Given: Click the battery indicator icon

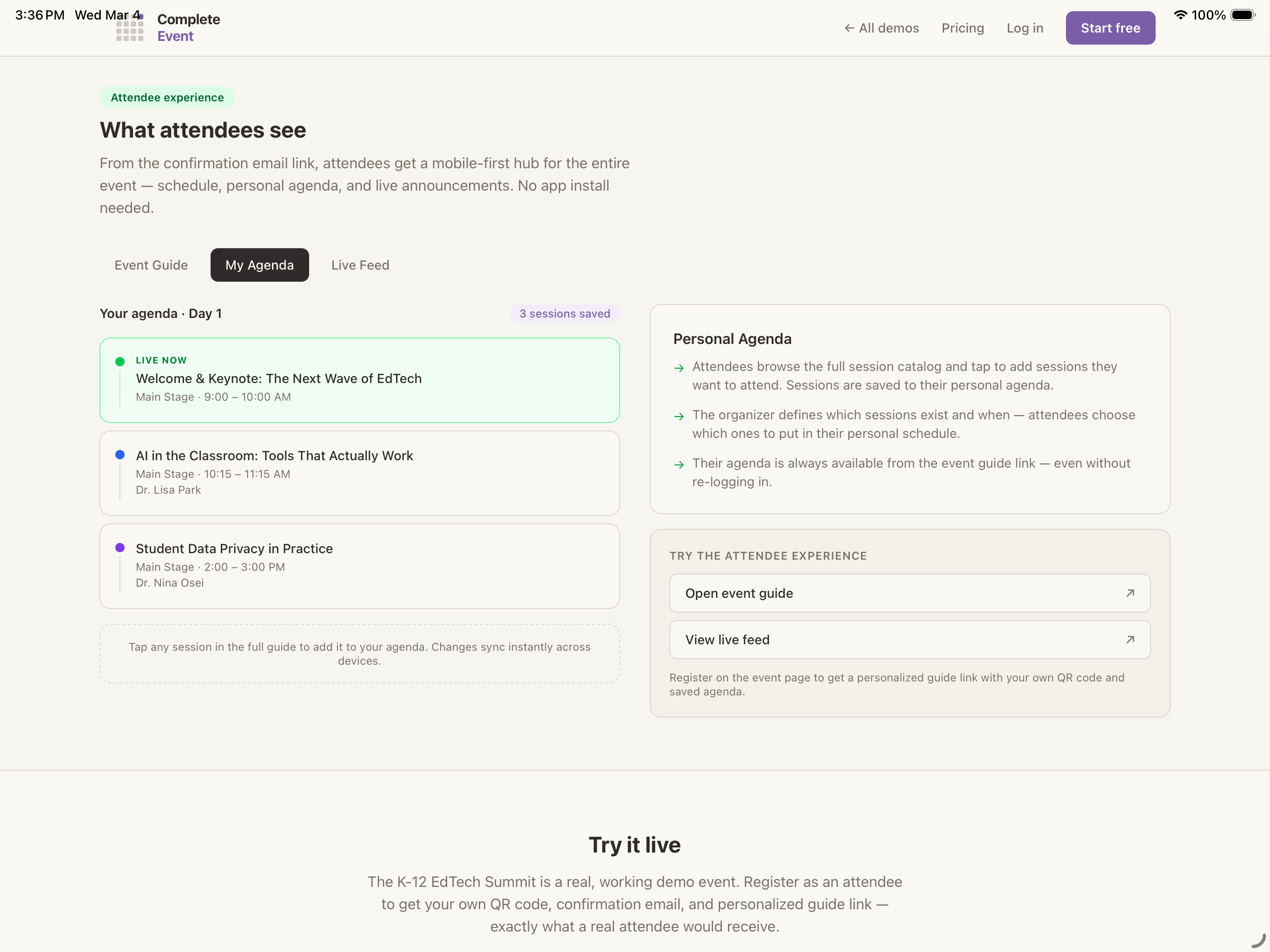Looking at the screenshot, I should 1243,15.
